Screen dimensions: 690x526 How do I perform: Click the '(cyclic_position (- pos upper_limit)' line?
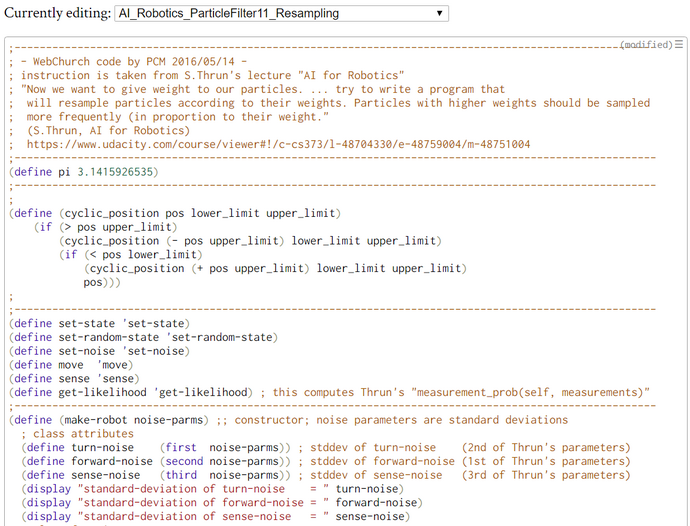tap(250, 241)
